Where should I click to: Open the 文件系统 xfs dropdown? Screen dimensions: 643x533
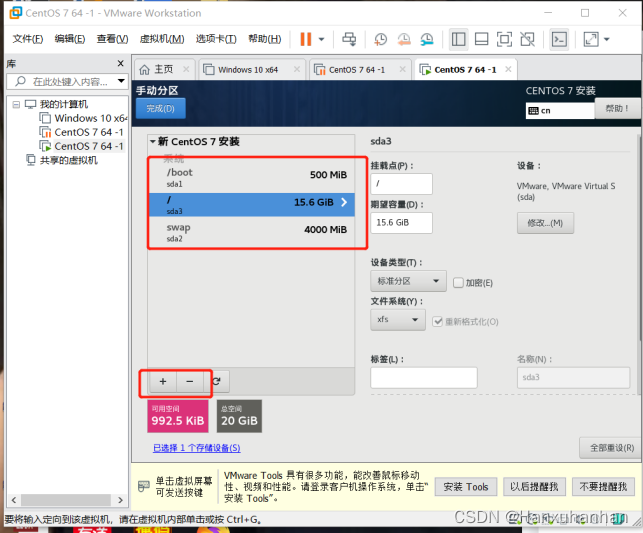tap(398, 320)
